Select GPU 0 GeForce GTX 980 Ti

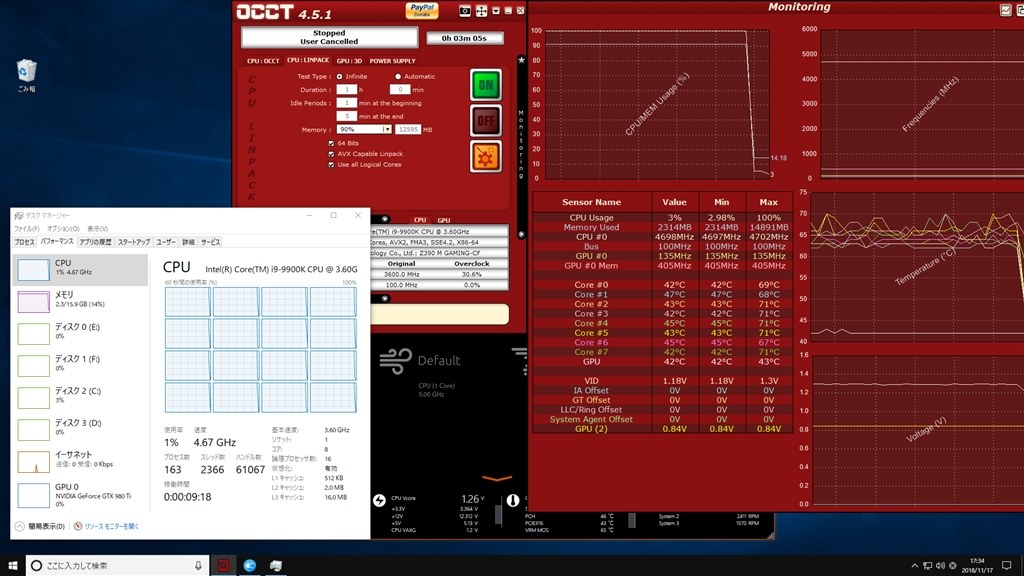pyautogui.click(x=80, y=494)
